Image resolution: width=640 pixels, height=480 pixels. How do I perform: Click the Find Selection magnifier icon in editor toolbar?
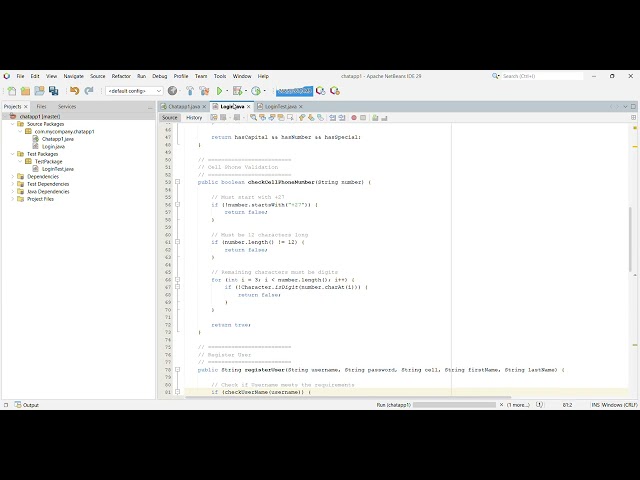pos(253,118)
